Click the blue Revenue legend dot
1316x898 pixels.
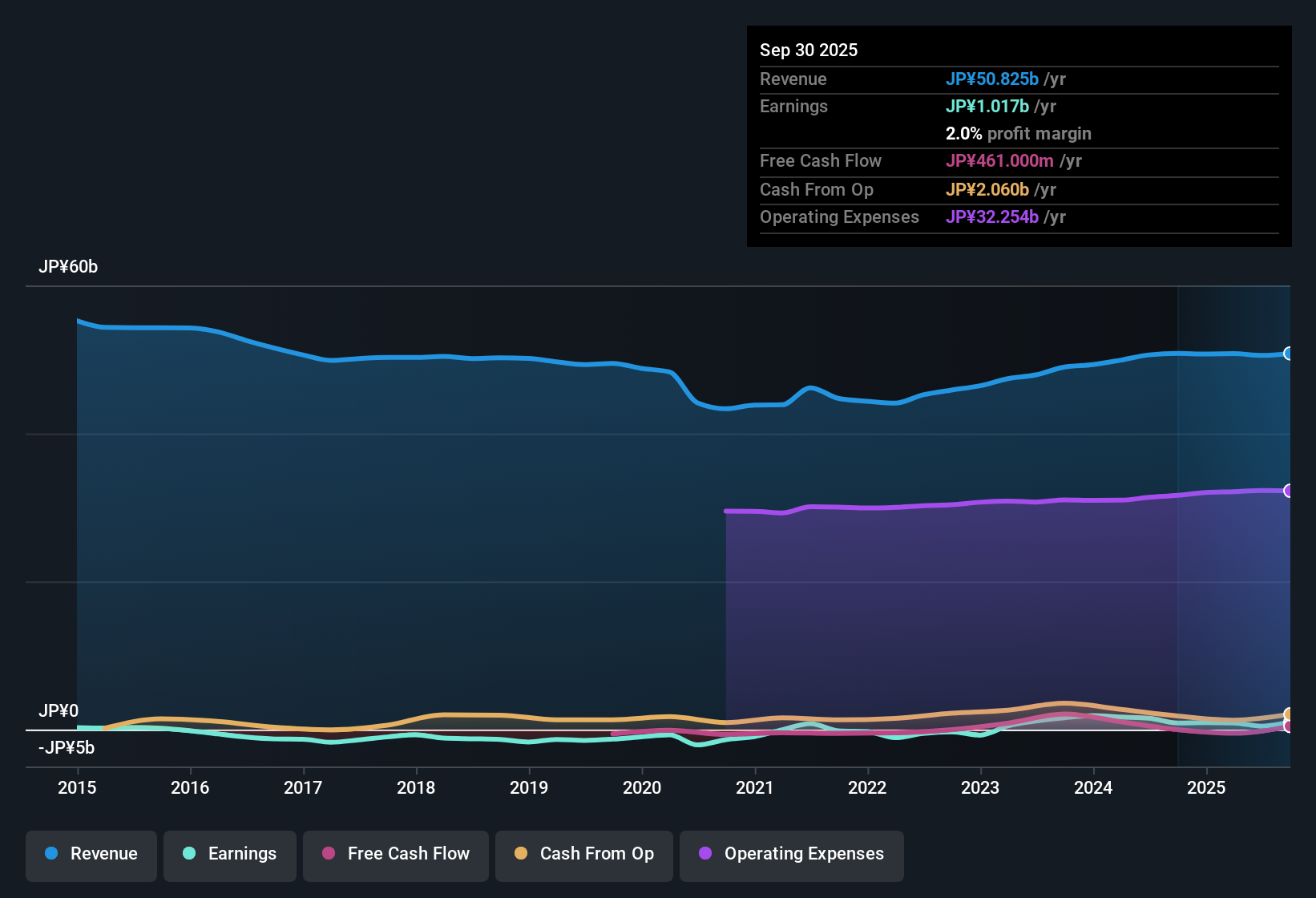coord(51,854)
